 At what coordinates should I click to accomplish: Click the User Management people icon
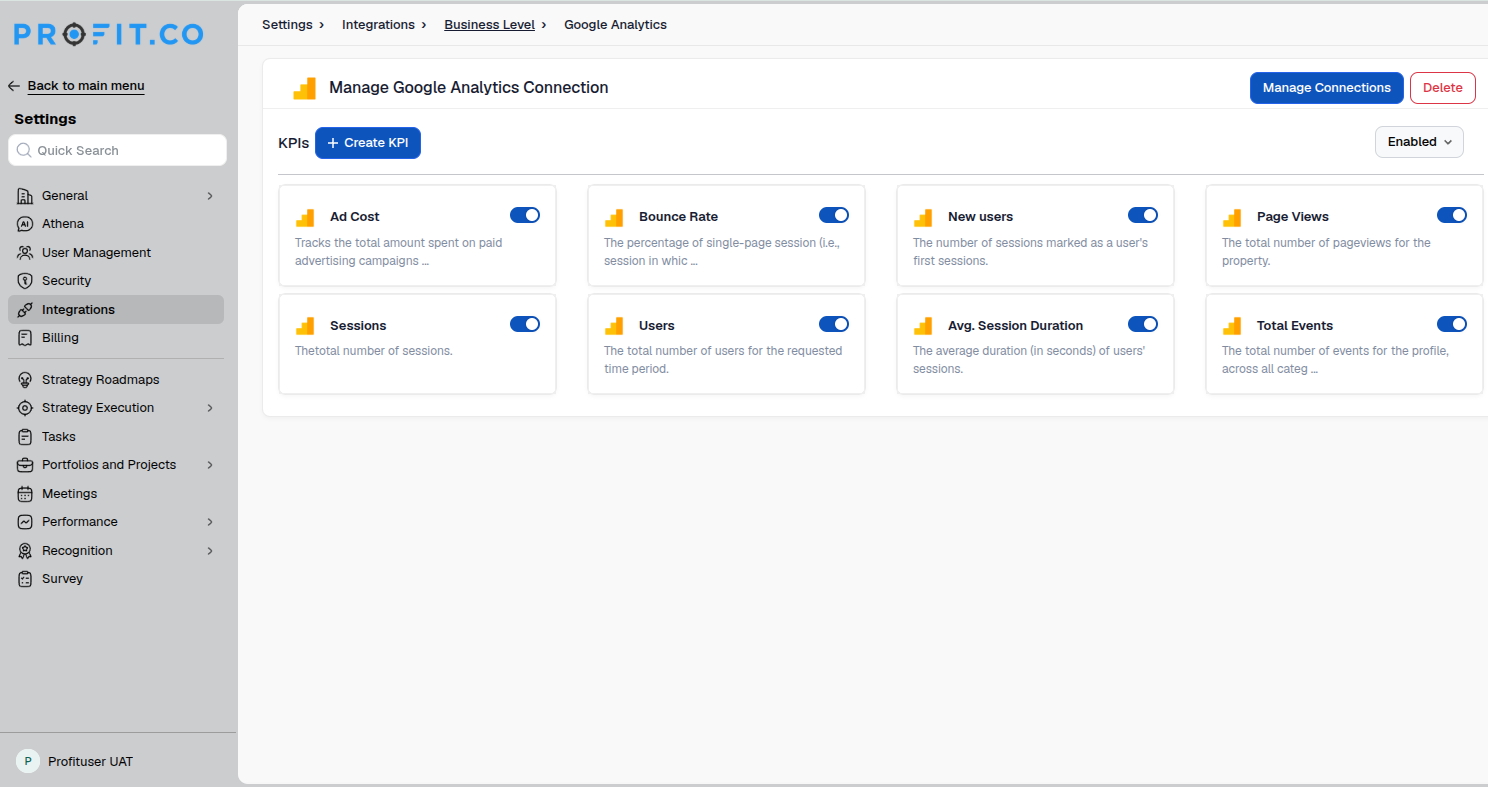click(25, 253)
